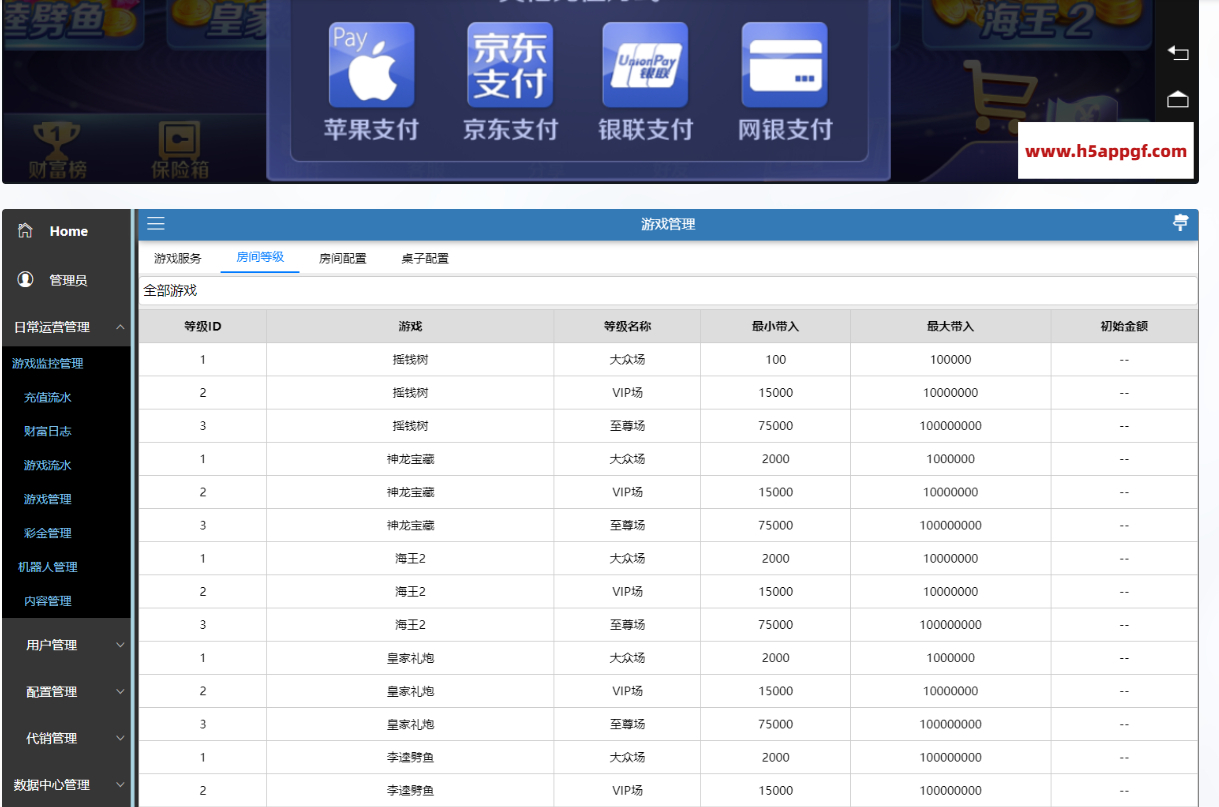Open 游戏管理 in sidebar
The width and height of the screenshot is (1219, 807).
pos(48,499)
